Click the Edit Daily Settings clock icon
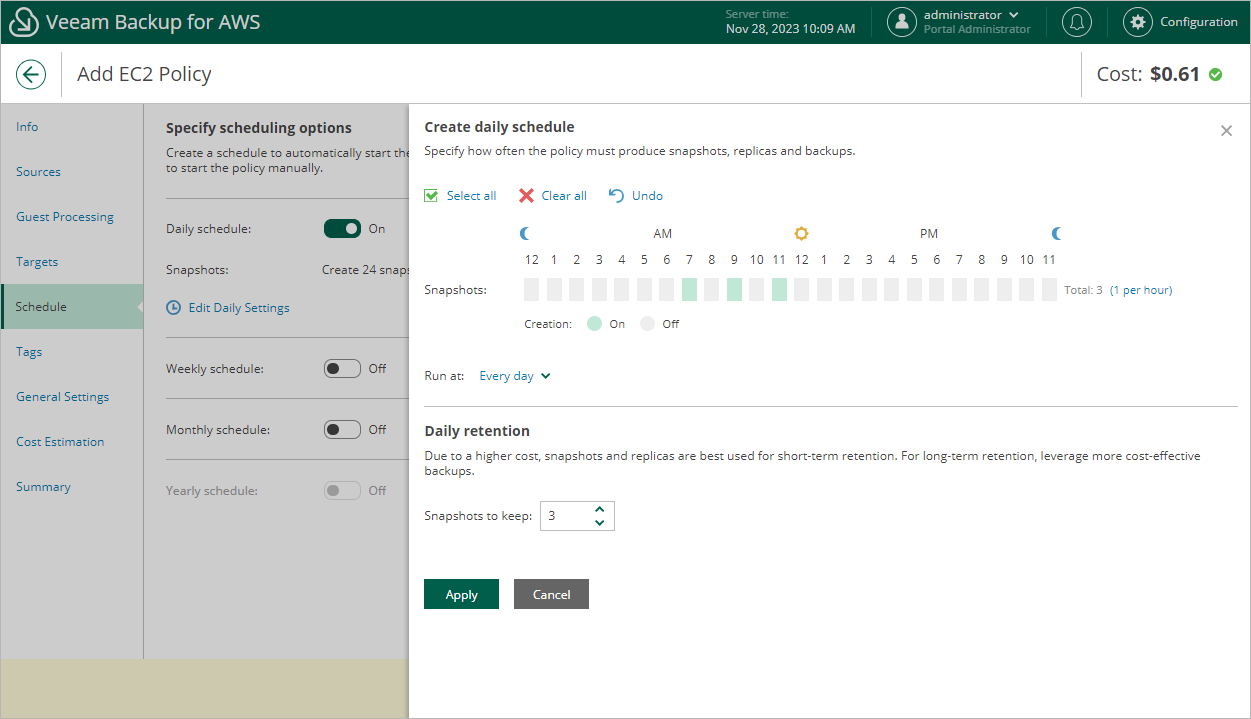 point(174,308)
